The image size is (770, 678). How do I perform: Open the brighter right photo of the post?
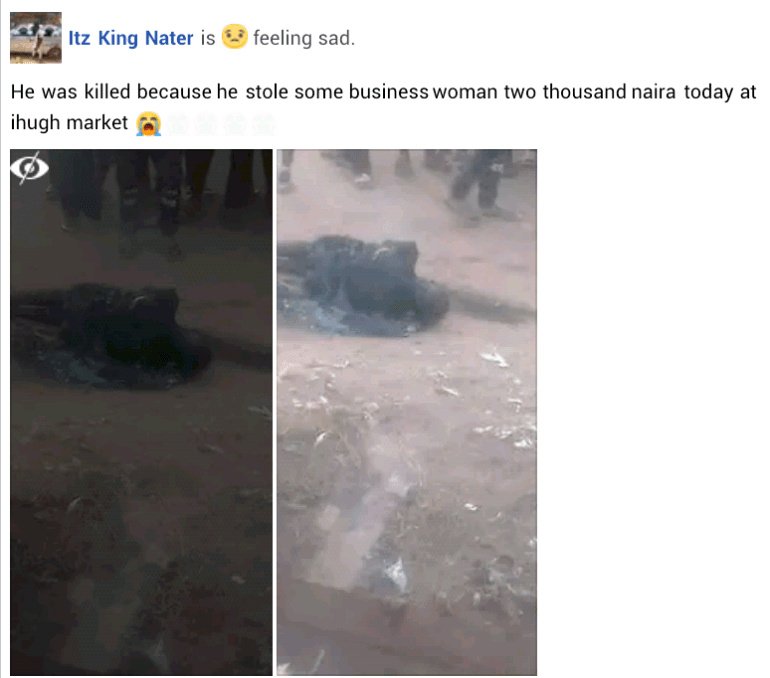coord(407,412)
